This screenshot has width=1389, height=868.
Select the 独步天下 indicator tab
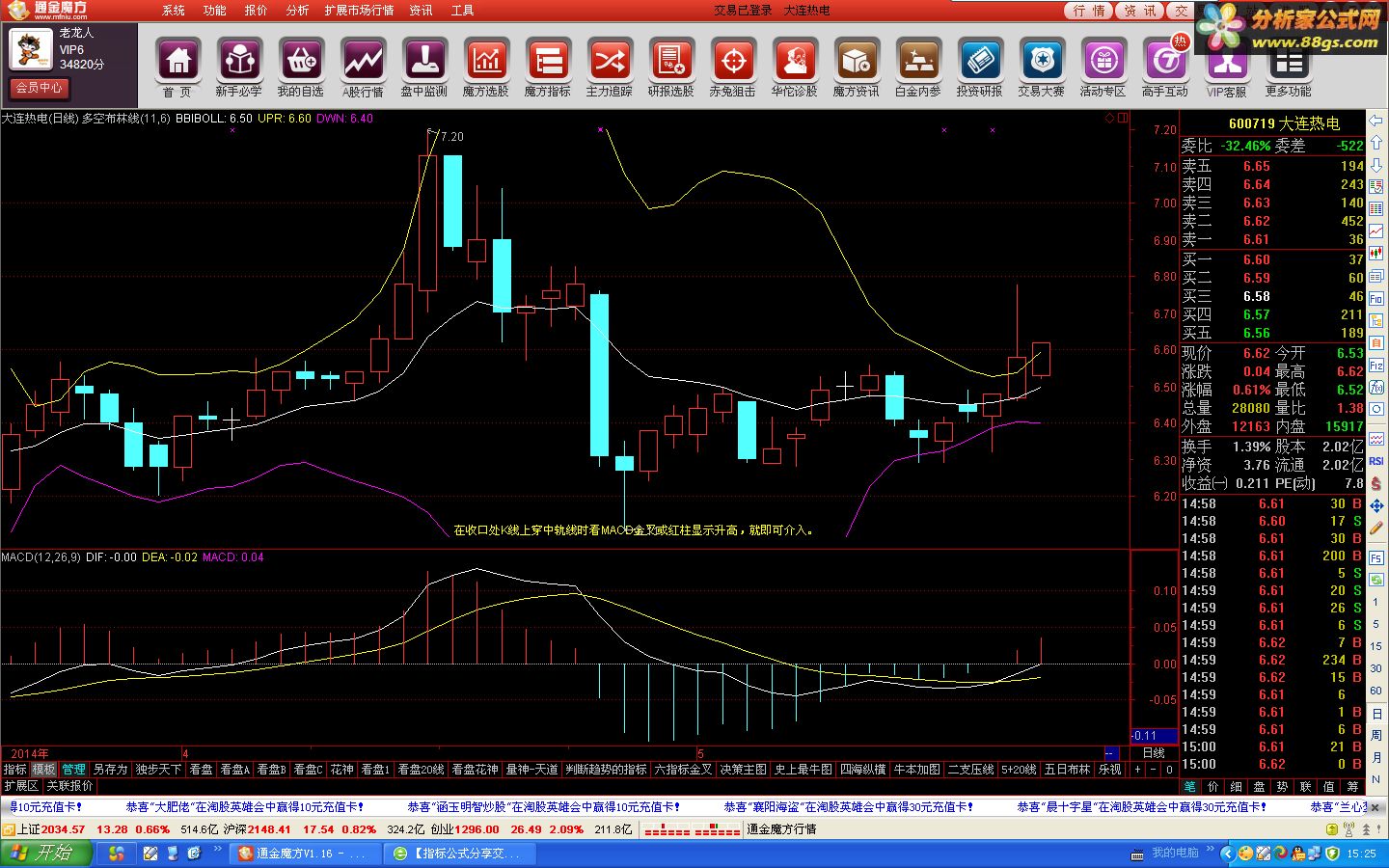[x=158, y=770]
